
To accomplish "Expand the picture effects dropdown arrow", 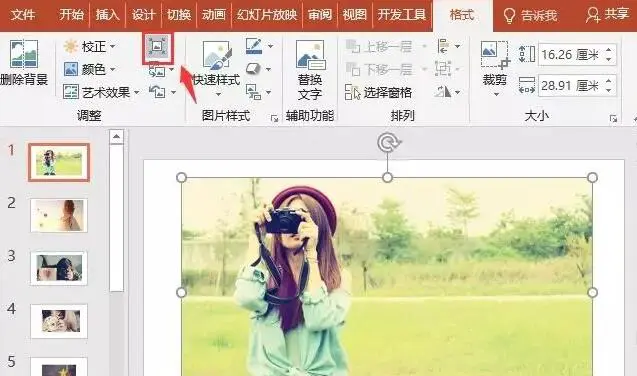I will click(268, 69).
